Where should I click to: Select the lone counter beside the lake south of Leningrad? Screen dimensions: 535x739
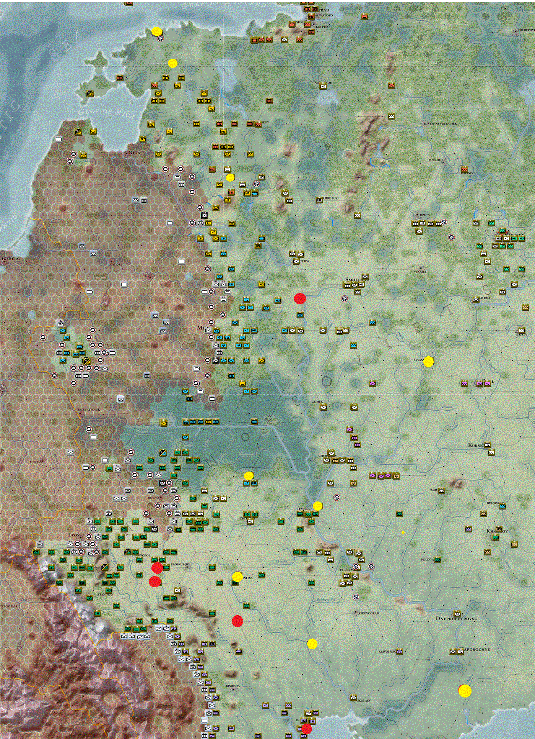coord(323,86)
